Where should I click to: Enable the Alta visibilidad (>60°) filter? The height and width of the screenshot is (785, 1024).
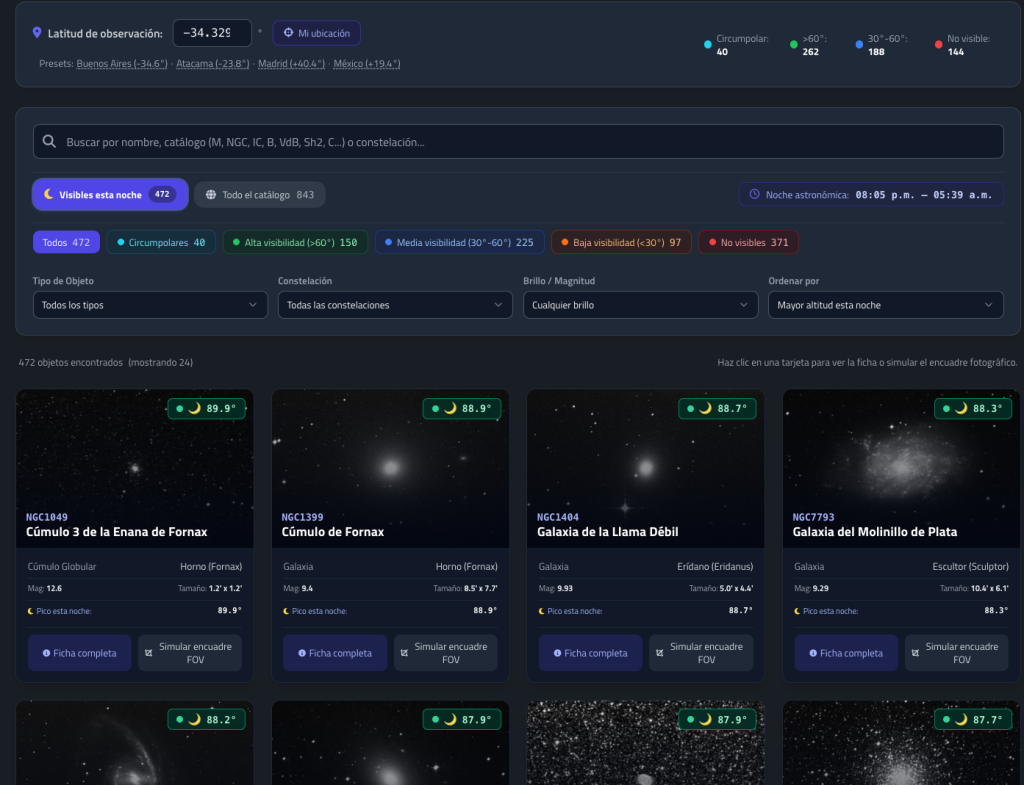pos(295,242)
